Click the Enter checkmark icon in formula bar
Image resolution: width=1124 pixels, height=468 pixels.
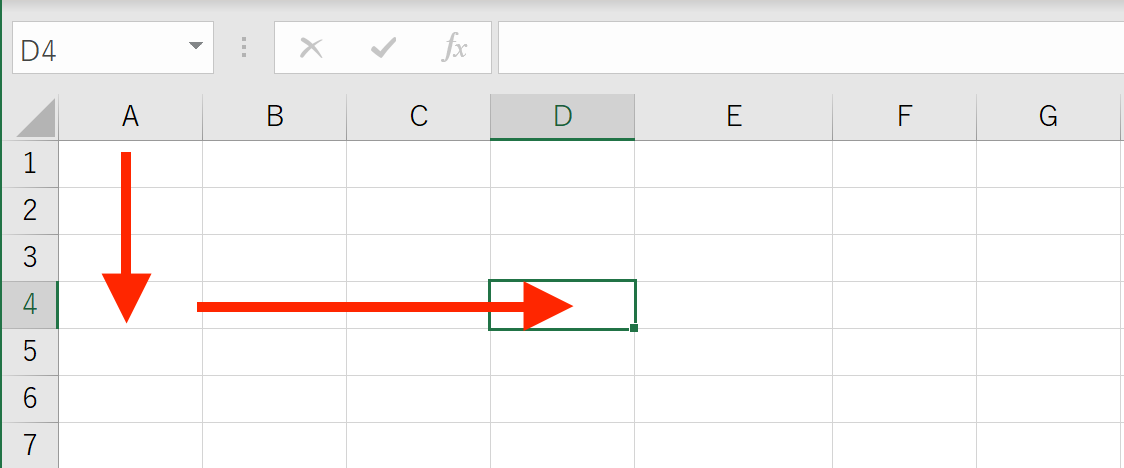click(x=384, y=48)
